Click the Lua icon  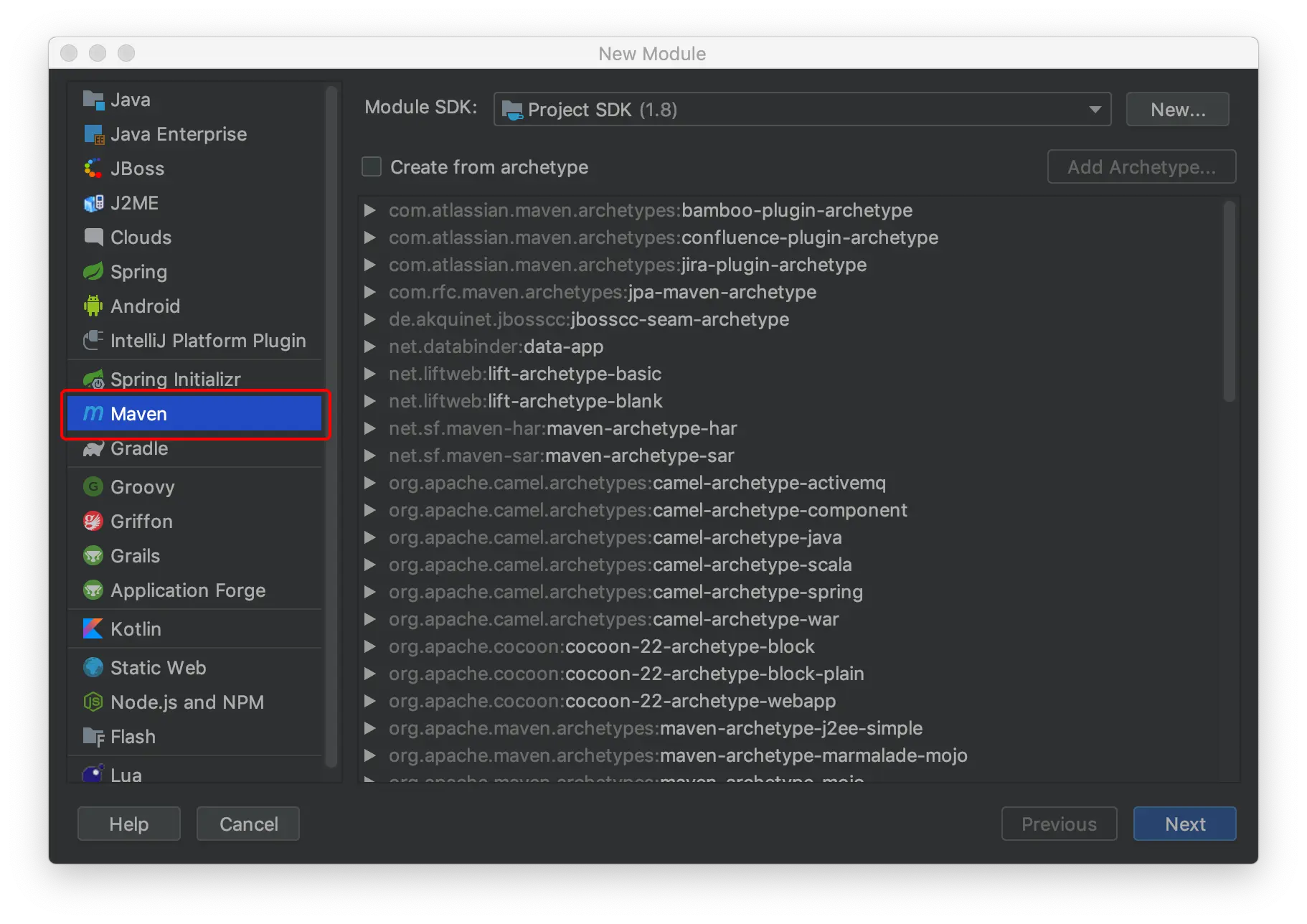click(x=93, y=774)
